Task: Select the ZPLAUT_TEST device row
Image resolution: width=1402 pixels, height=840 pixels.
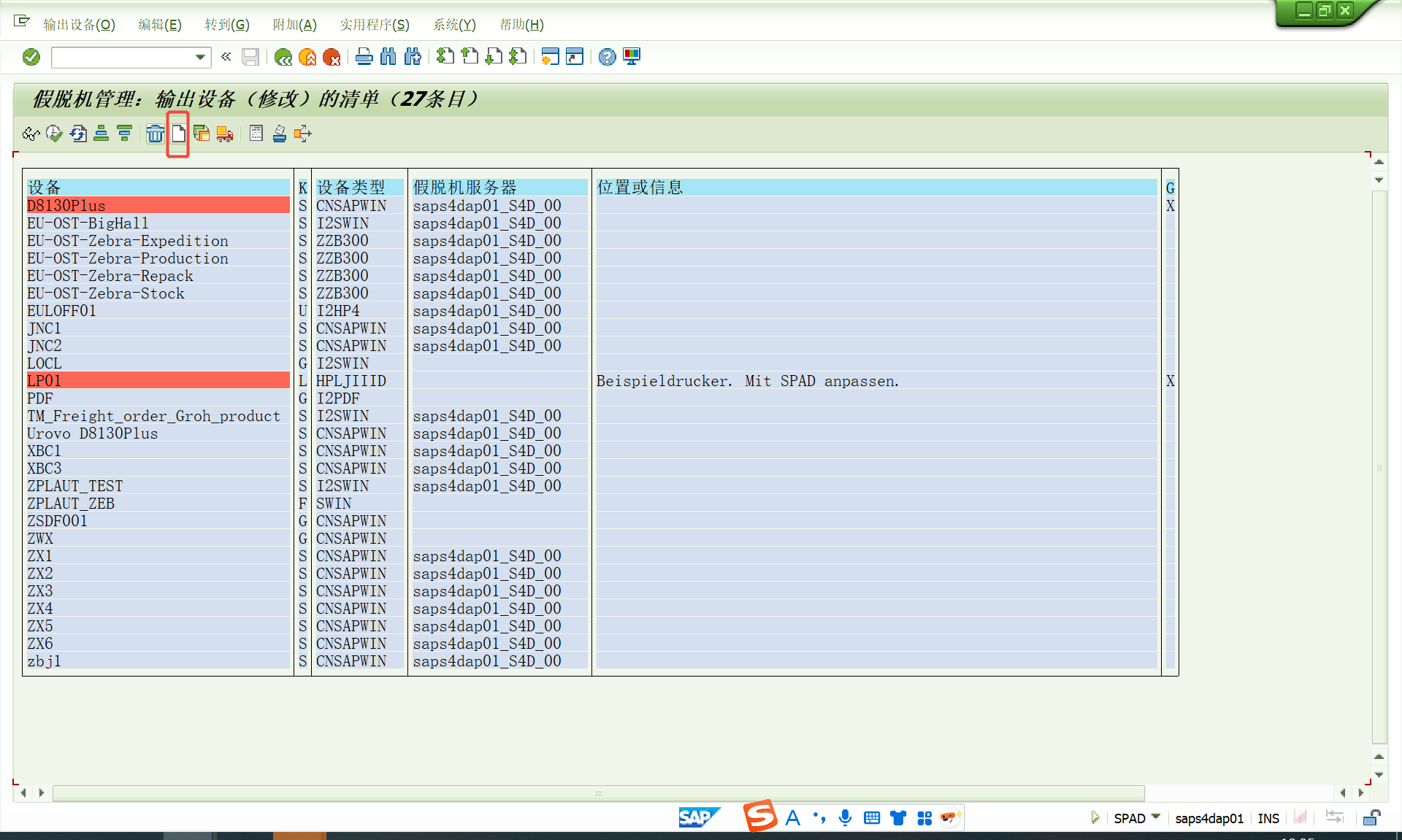Action: (x=74, y=486)
